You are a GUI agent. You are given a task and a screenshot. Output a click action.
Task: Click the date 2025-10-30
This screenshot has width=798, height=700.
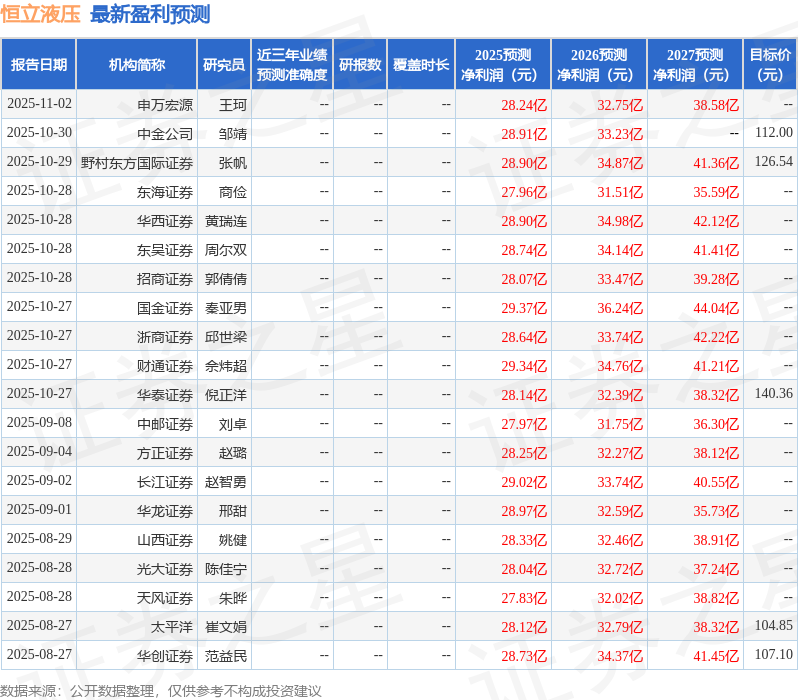[39, 132]
